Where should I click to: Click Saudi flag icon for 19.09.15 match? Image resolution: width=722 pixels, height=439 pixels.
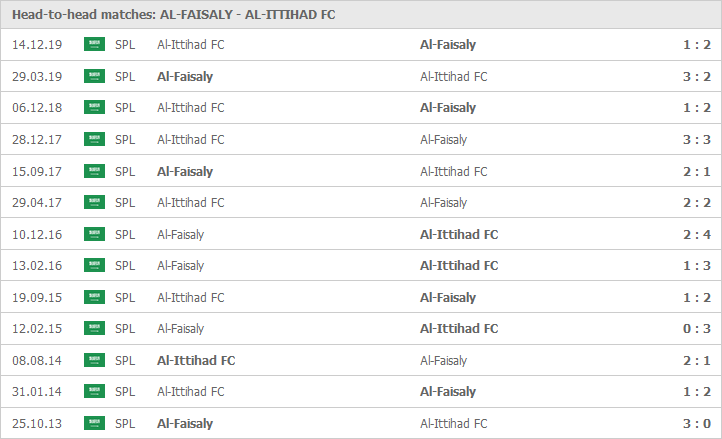(x=94, y=297)
